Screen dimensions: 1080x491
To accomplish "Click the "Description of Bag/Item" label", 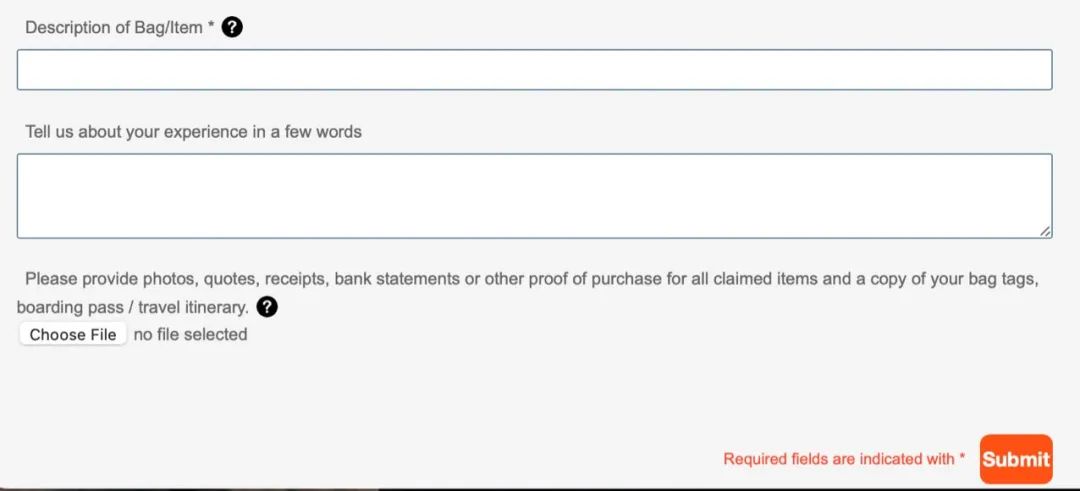I will 113,28.
